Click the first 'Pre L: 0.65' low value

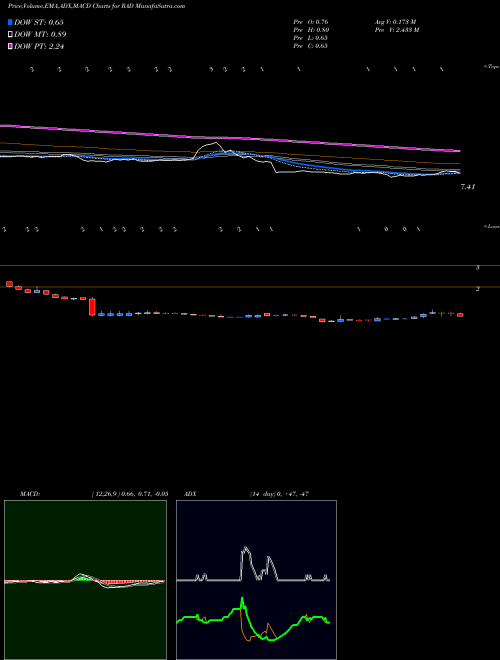click(311, 38)
